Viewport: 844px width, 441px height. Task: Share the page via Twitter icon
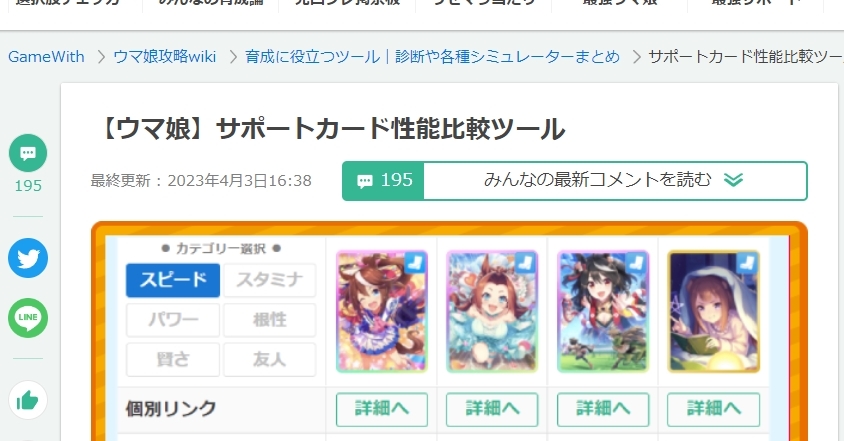tap(28, 258)
